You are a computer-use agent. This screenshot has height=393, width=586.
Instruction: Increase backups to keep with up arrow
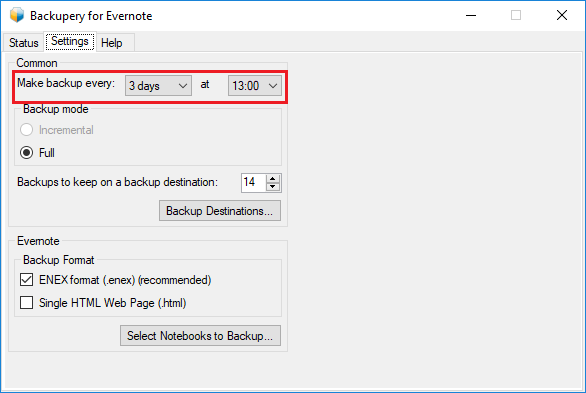click(273, 179)
